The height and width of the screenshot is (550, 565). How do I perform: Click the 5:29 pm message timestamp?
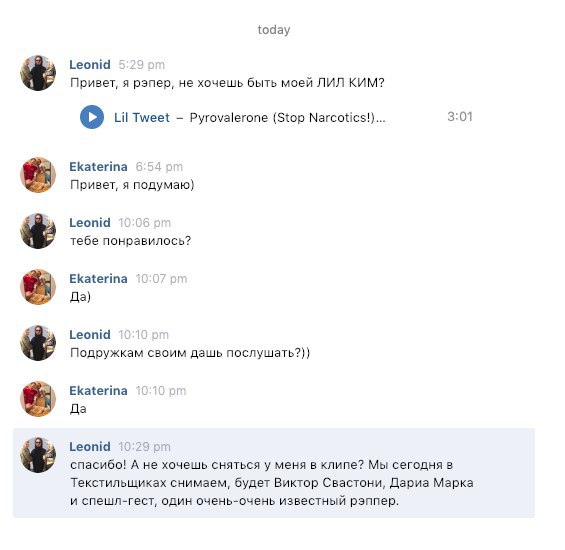coord(142,65)
